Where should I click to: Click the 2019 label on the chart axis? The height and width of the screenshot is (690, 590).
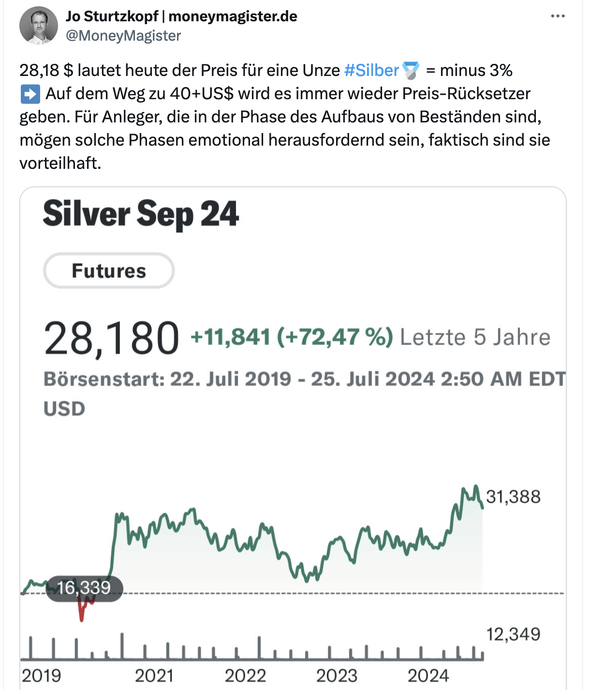(41, 675)
